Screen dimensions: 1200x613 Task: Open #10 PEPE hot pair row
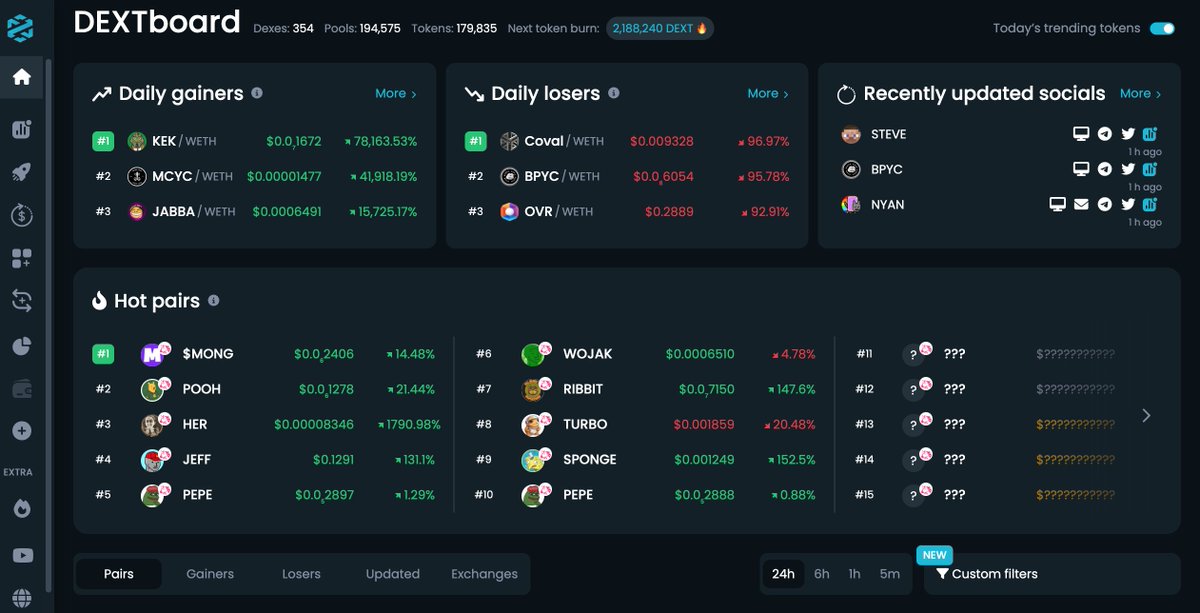(x=645, y=495)
